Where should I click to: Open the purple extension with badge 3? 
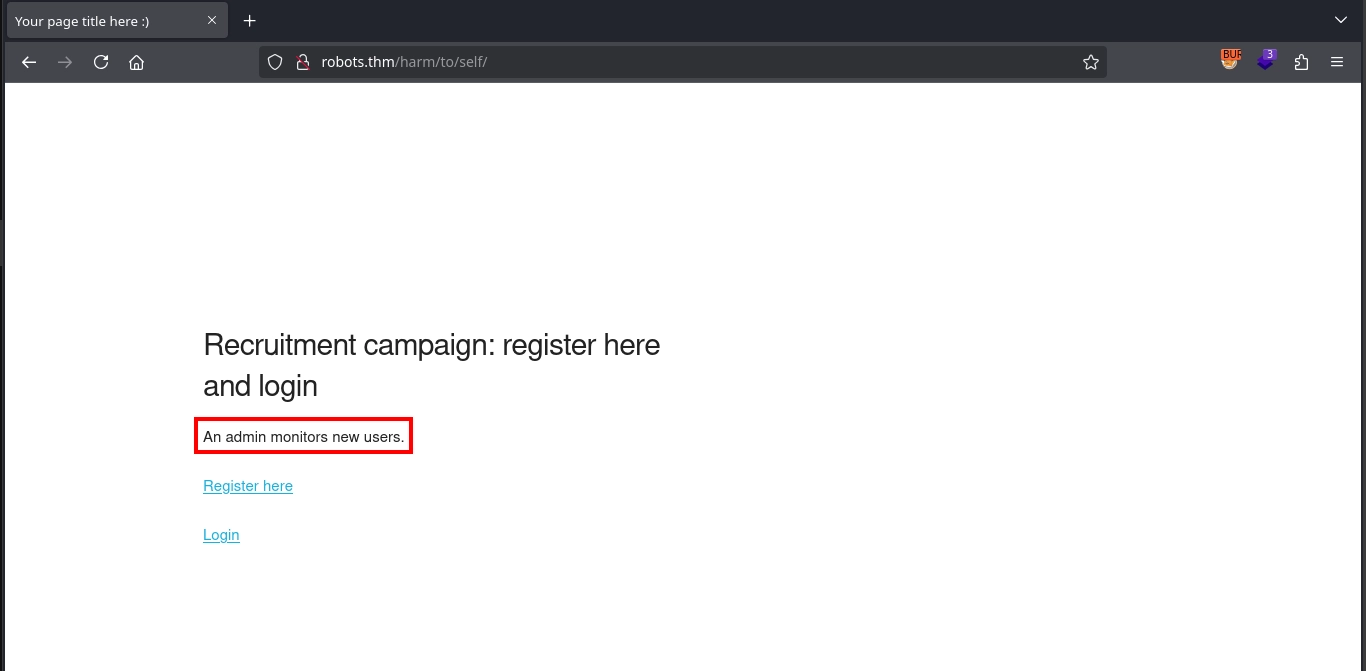pyautogui.click(x=1265, y=61)
